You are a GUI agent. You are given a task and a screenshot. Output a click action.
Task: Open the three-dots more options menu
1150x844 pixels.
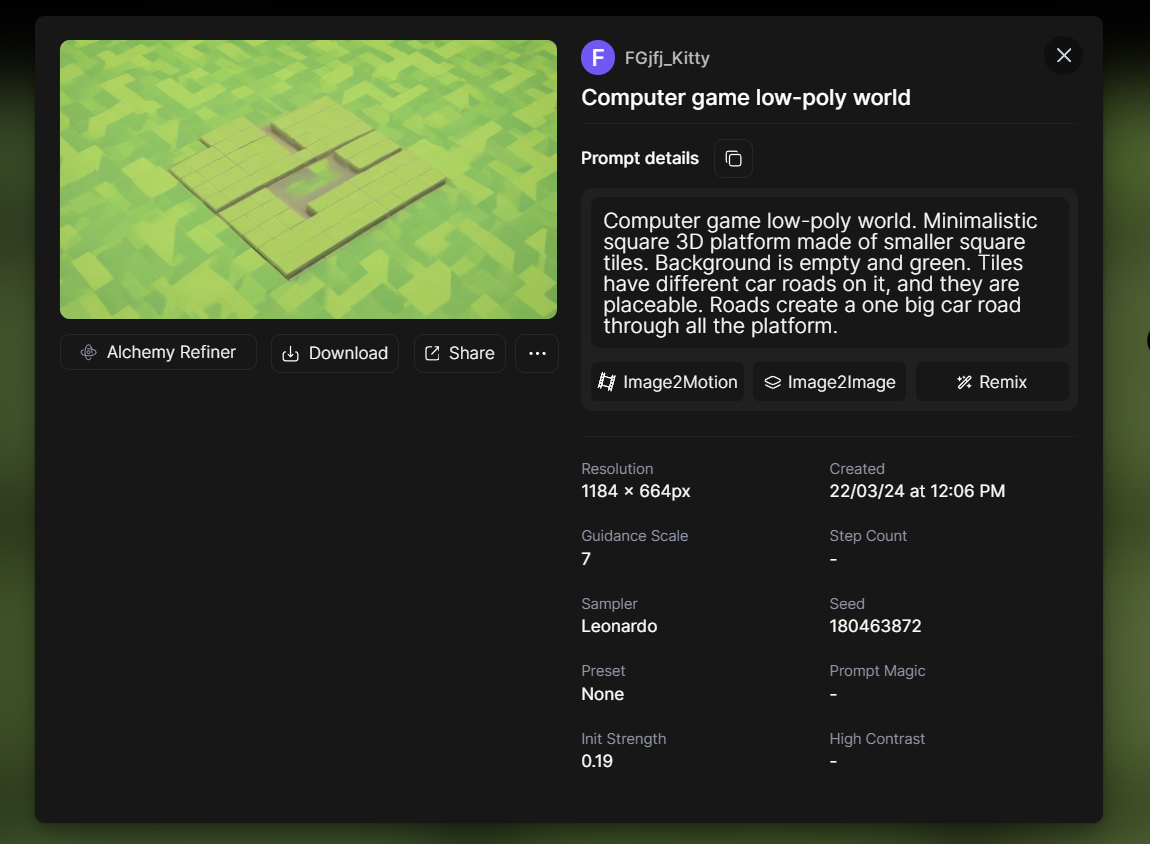coord(537,353)
